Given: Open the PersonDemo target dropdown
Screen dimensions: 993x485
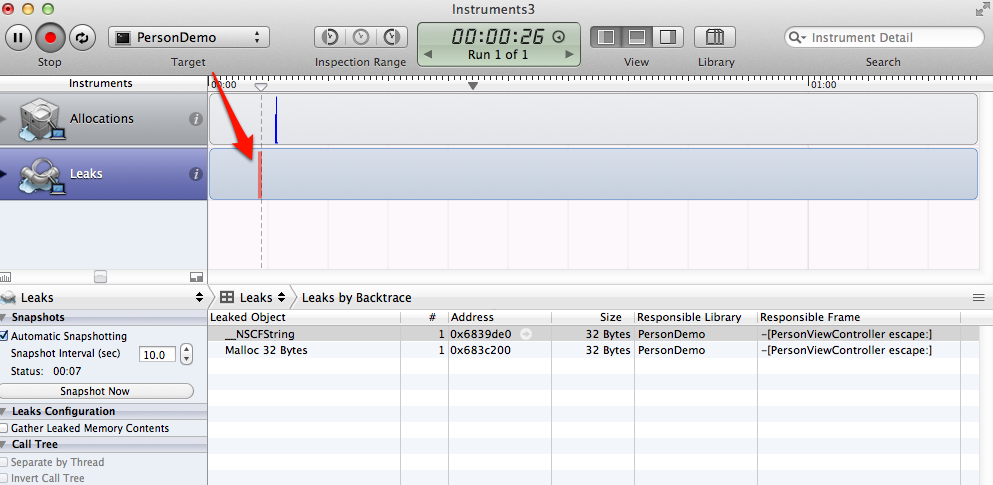Looking at the screenshot, I should coord(189,37).
